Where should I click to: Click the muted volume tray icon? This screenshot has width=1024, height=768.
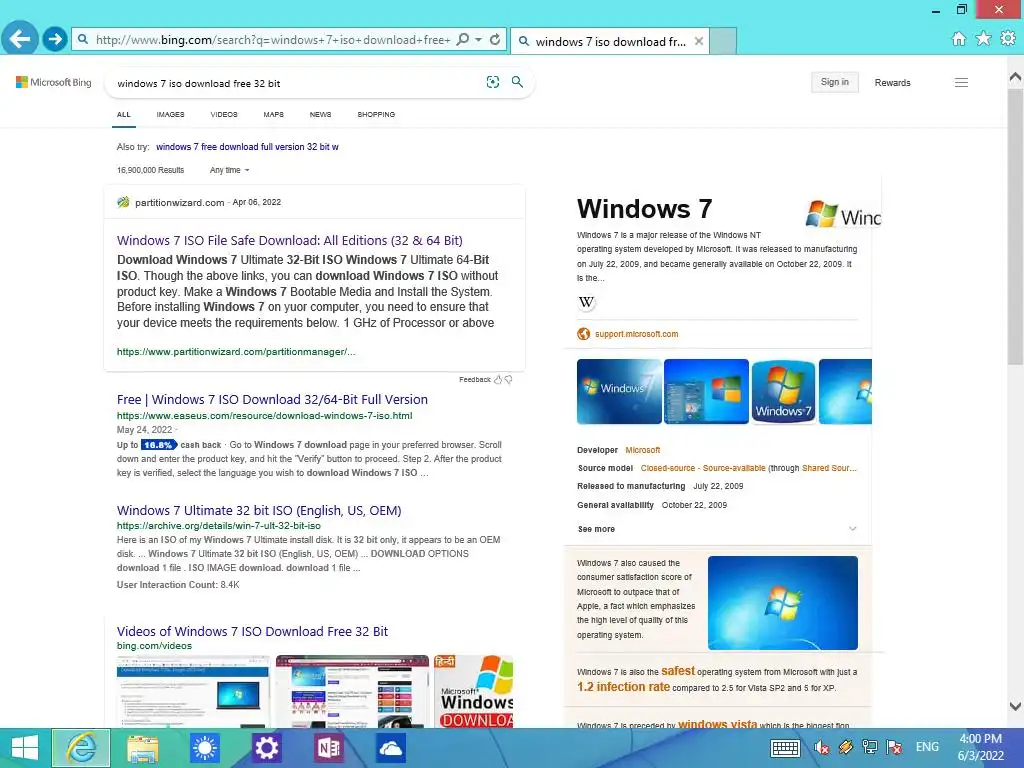822,747
